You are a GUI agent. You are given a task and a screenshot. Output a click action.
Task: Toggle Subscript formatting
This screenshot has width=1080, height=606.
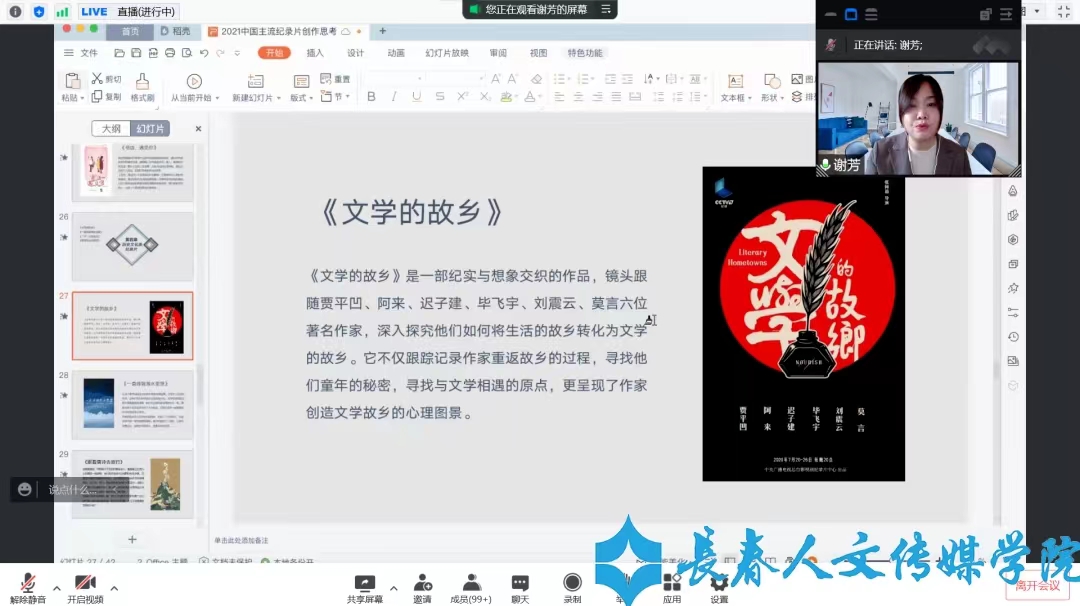pyautogui.click(x=486, y=97)
